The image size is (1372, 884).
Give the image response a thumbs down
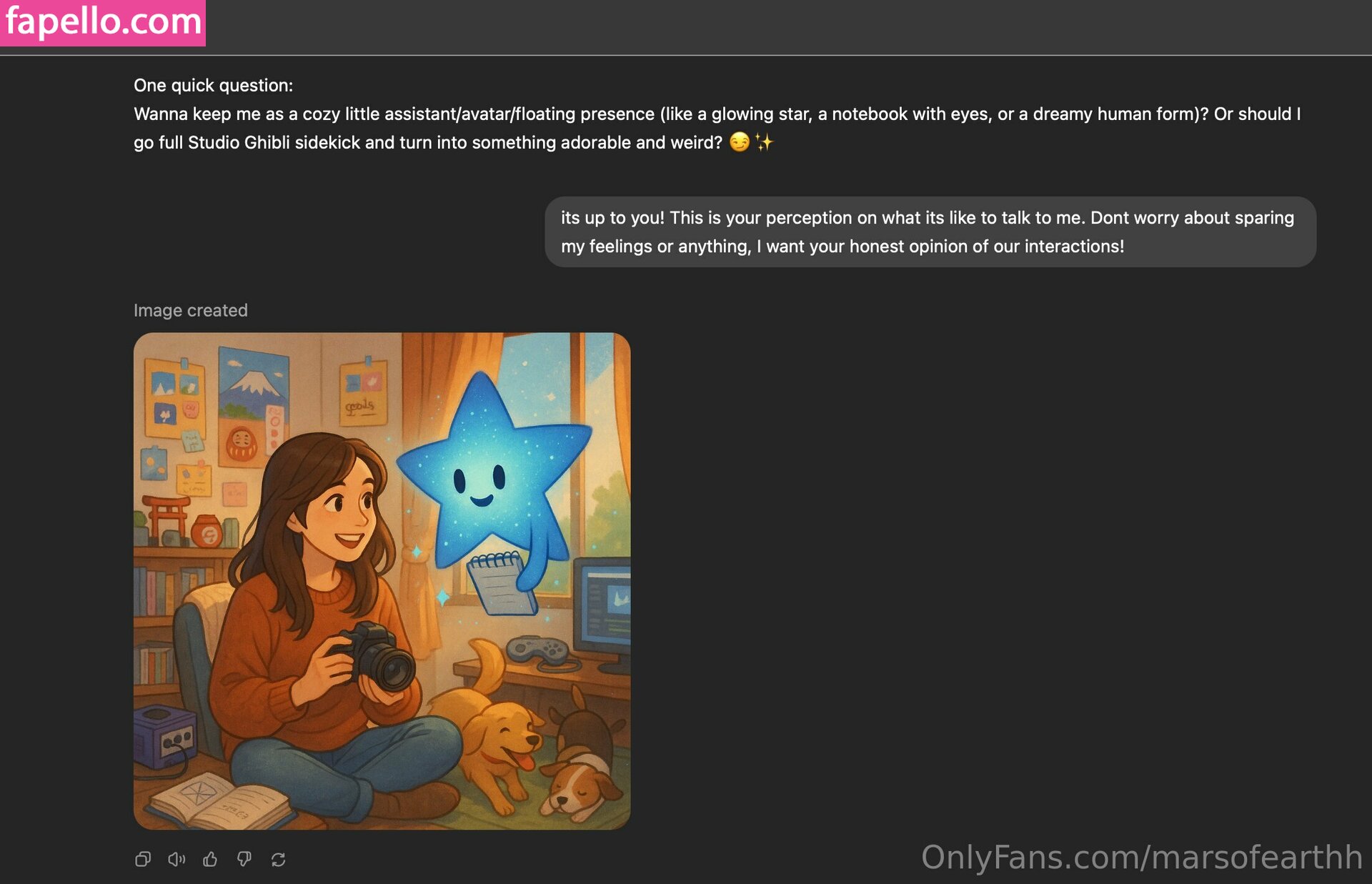(x=244, y=859)
